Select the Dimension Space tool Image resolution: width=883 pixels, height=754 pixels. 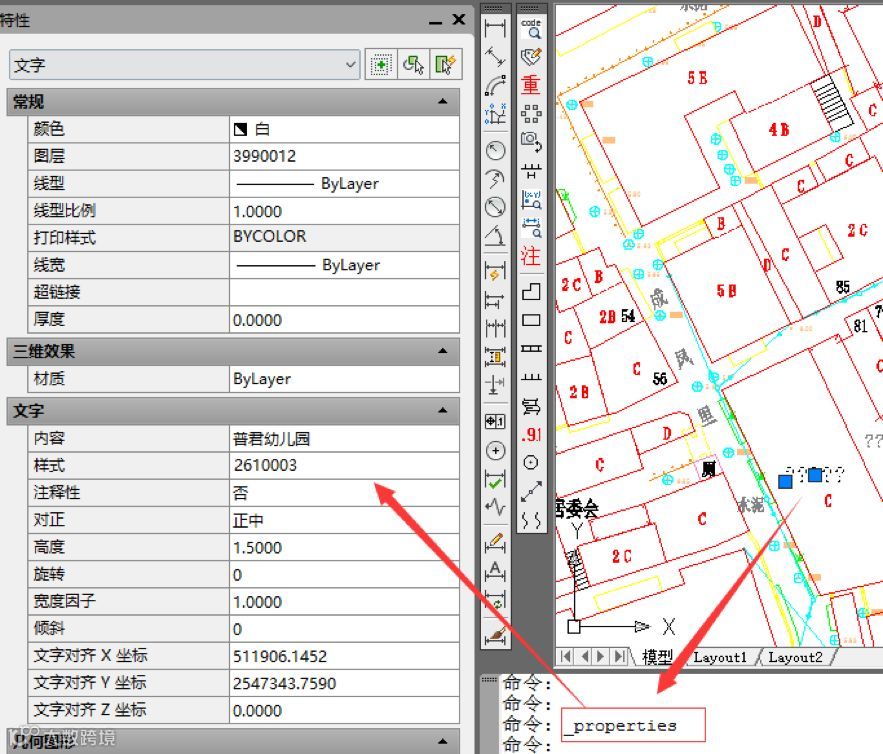(x=495, y=356)
